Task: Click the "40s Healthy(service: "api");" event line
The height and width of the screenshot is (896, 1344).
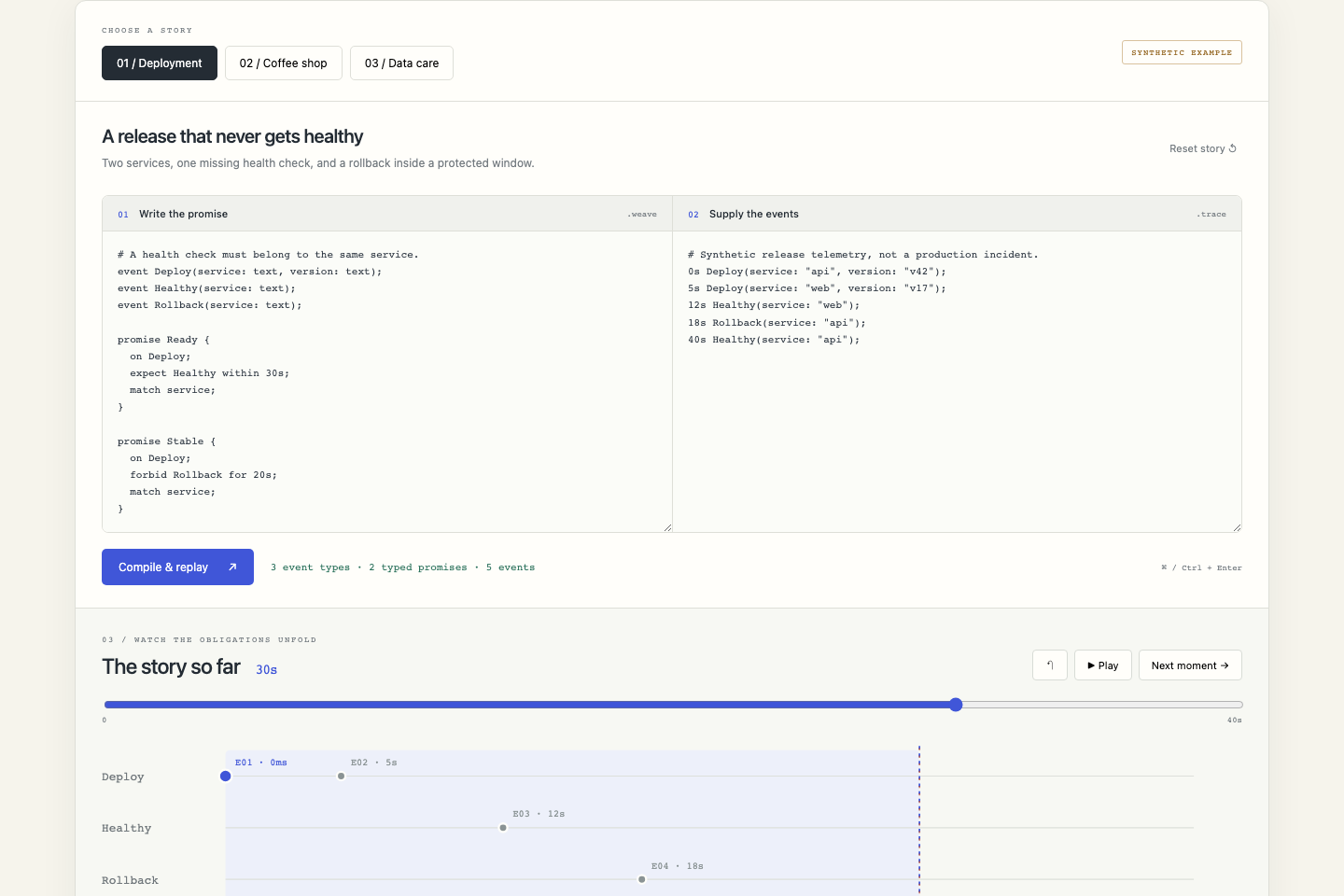Action: click(x=774, y=340)
